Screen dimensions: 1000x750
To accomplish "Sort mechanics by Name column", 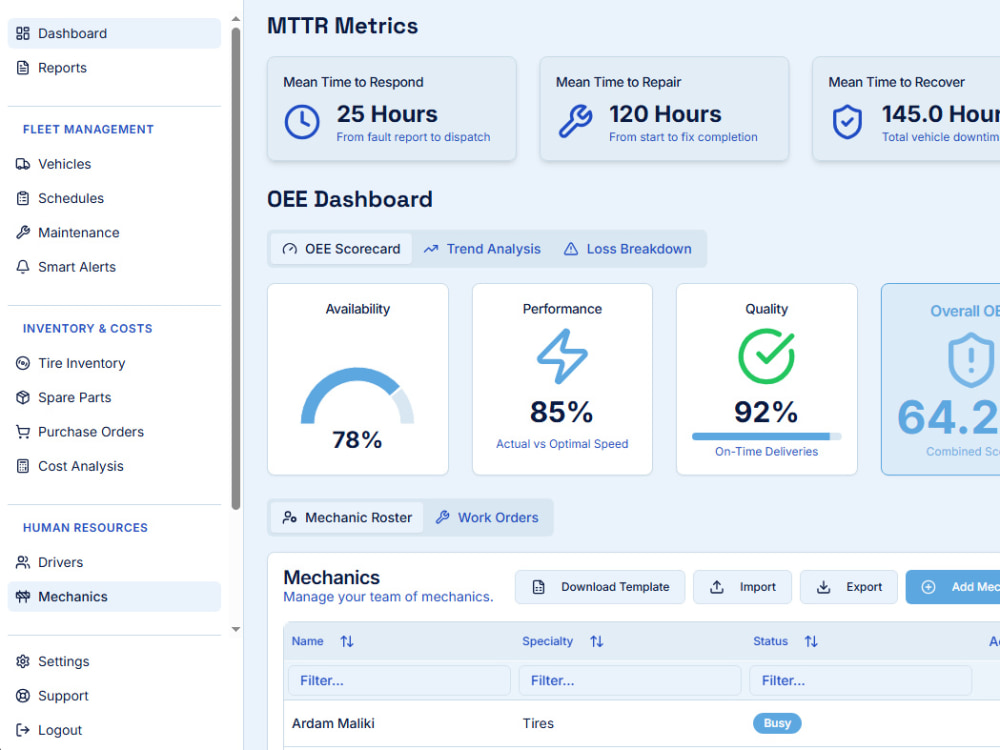I will click(x=347, y=642).
